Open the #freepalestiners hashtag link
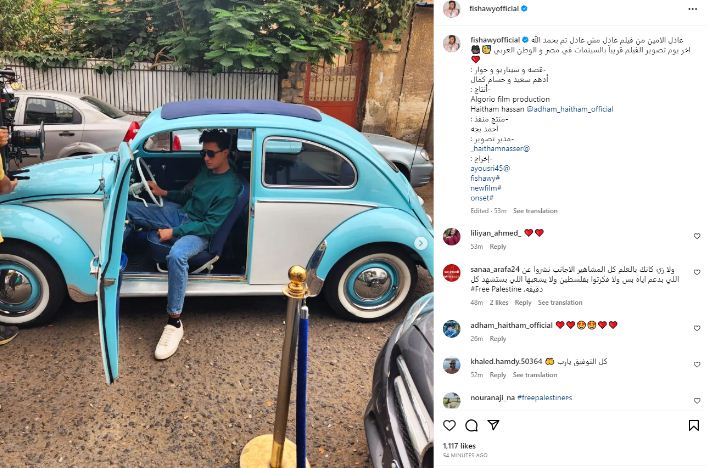This screenshot has height=468, width=726. (x=544, y=397)
